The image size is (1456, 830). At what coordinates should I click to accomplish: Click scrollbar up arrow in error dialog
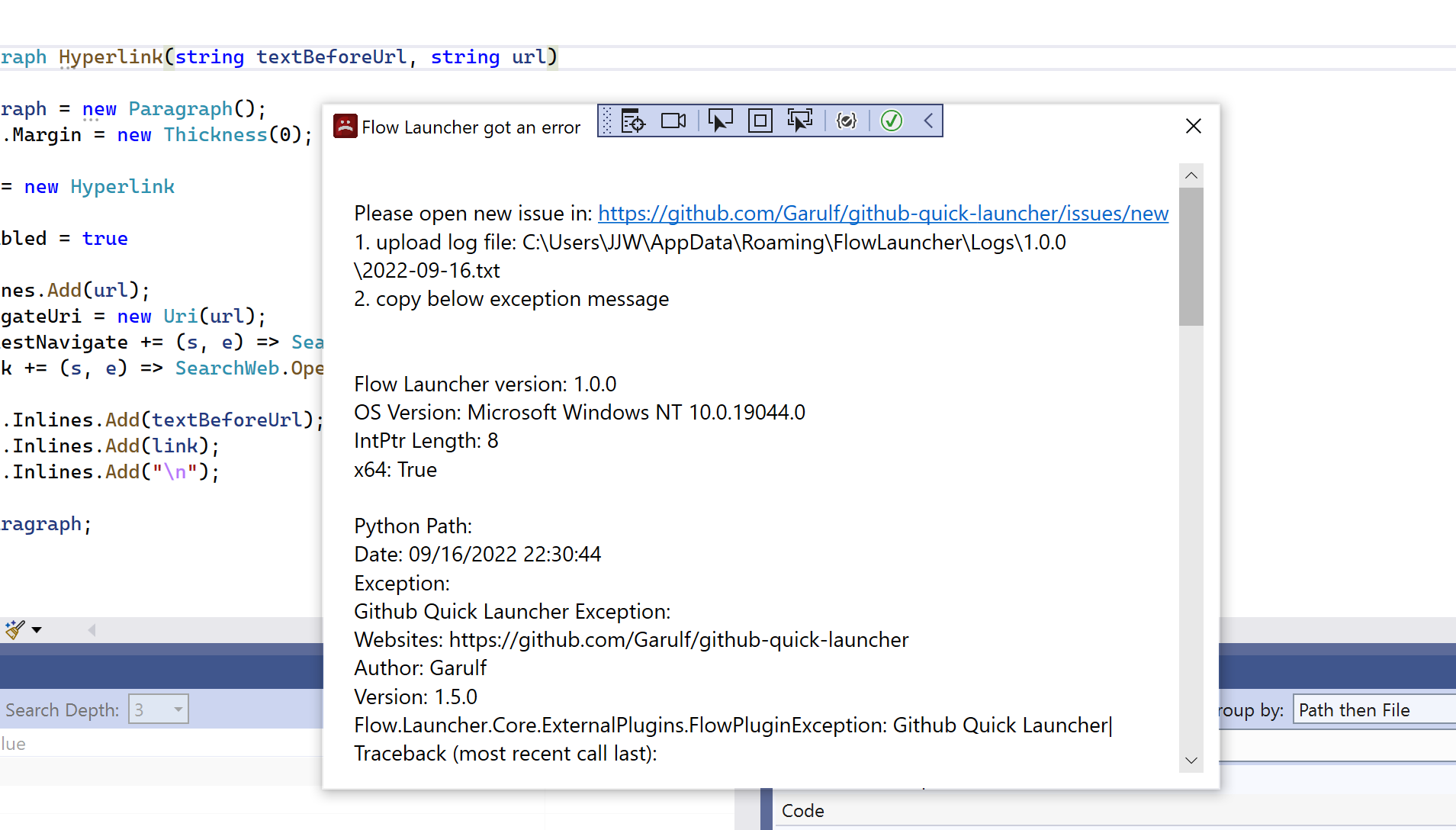(x=1191, y=175)
